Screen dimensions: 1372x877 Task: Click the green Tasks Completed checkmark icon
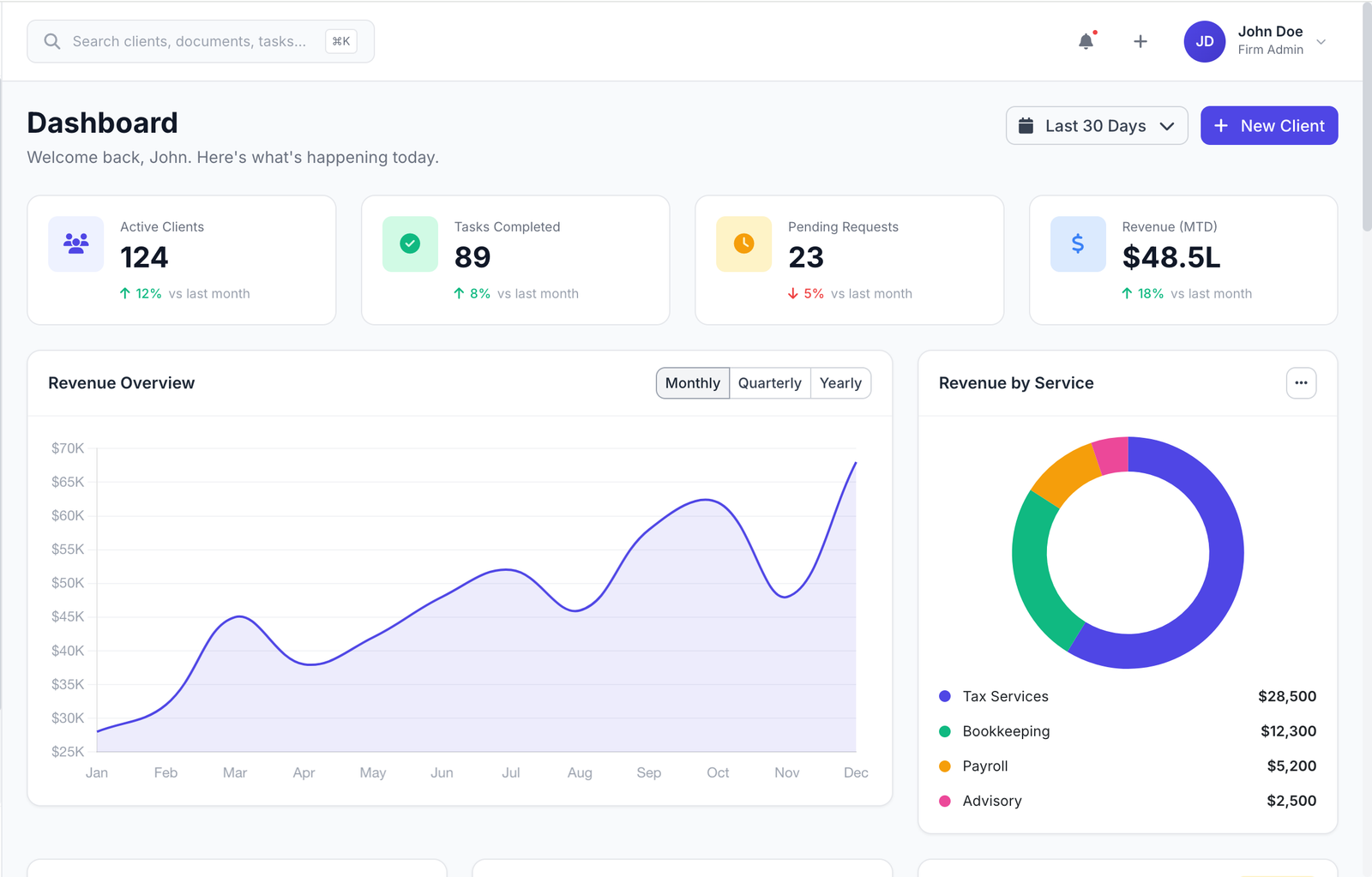click(409, 243)
